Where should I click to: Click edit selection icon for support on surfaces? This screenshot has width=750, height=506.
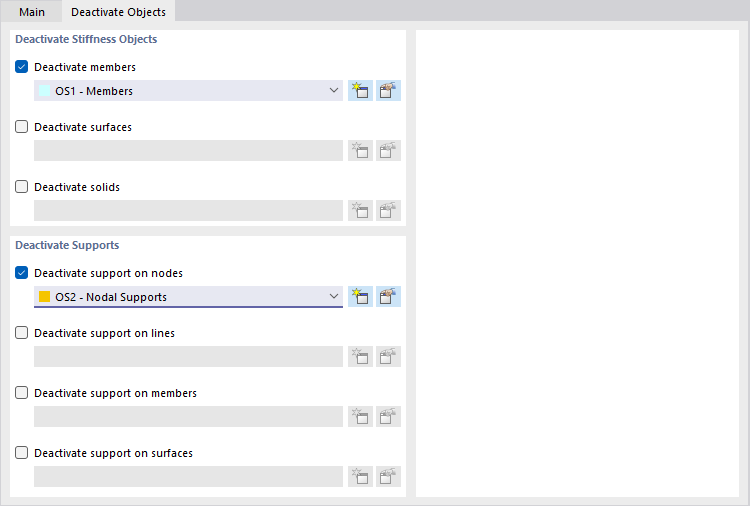tap(388, 477)
